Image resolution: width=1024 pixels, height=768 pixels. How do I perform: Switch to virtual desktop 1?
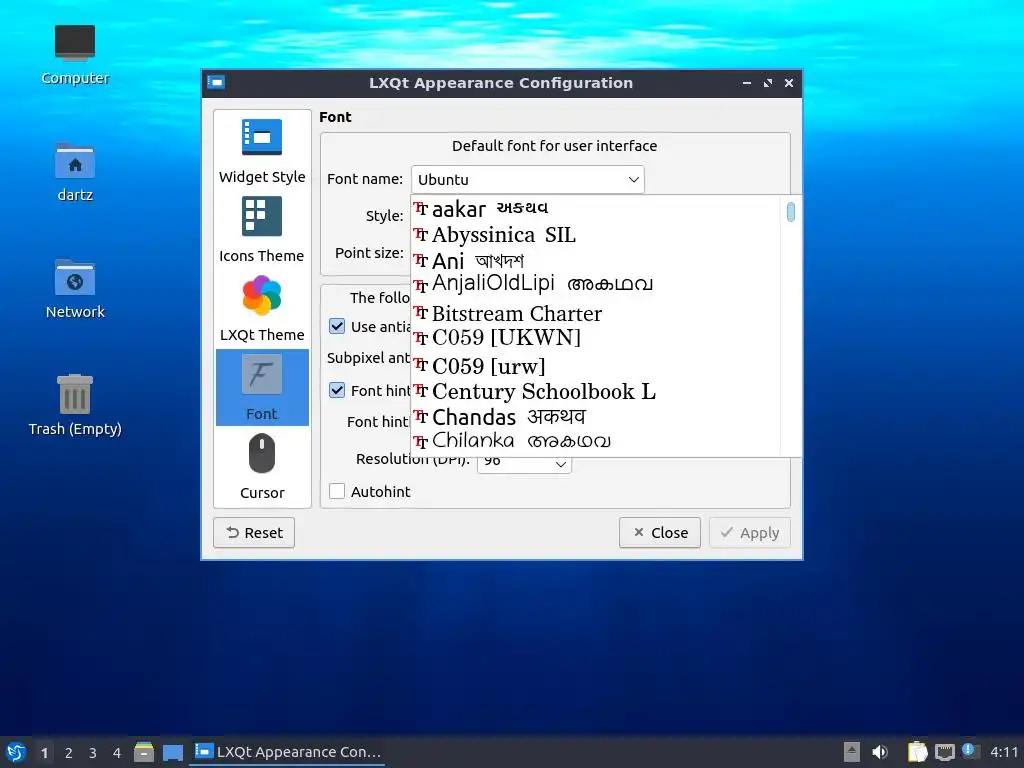tap(44, 753)
